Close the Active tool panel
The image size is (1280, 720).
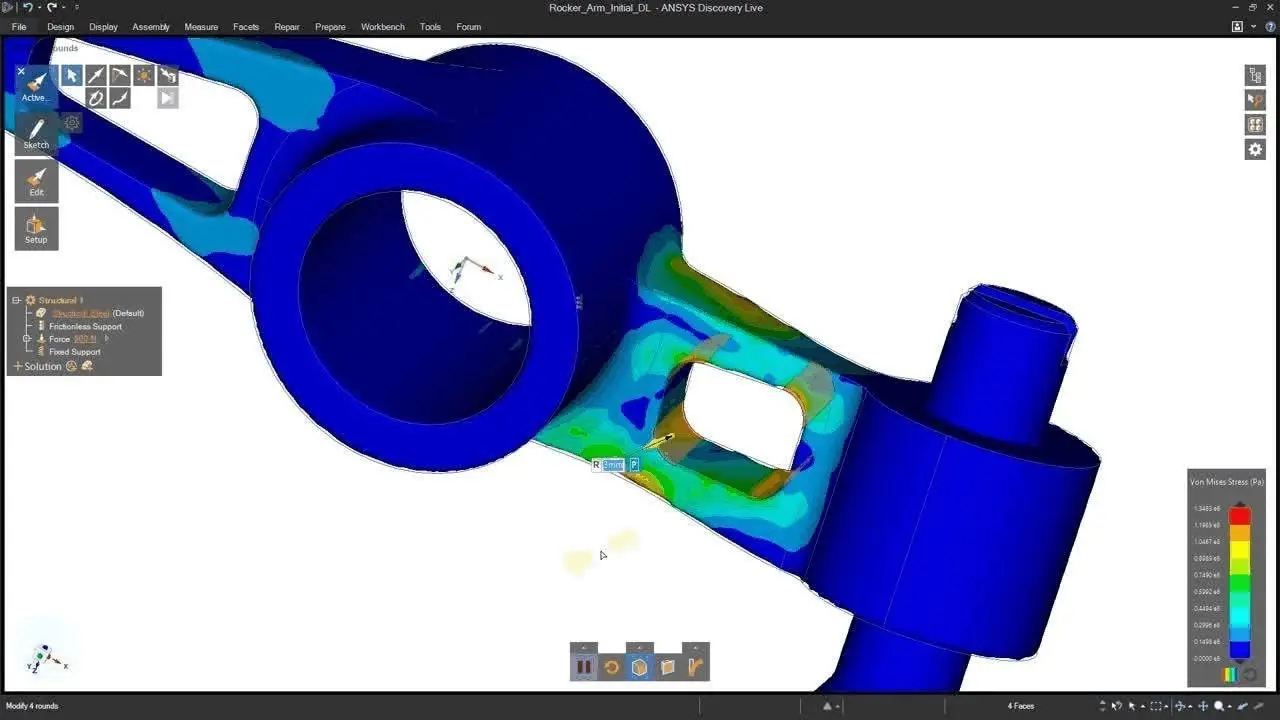tap(21, 72)
